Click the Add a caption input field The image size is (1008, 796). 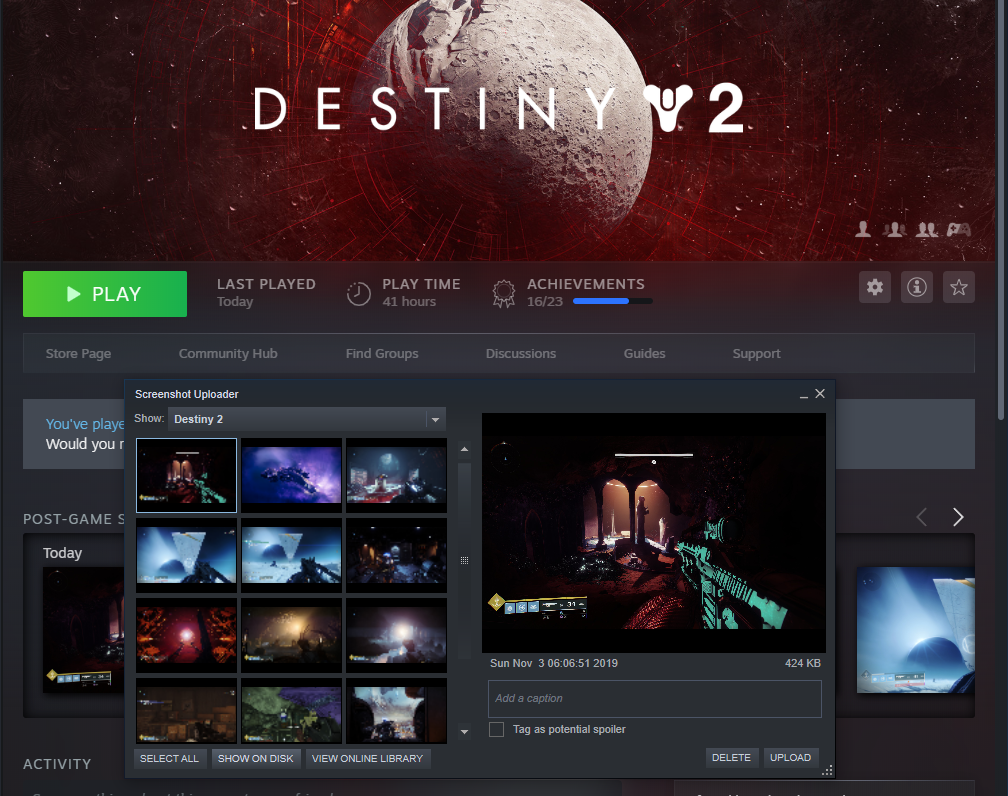[x=654, y=699]
